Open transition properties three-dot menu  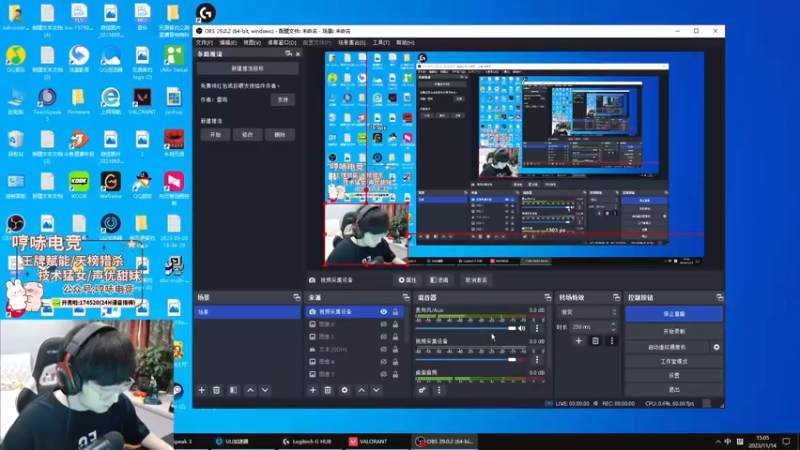tap(612, 341)
